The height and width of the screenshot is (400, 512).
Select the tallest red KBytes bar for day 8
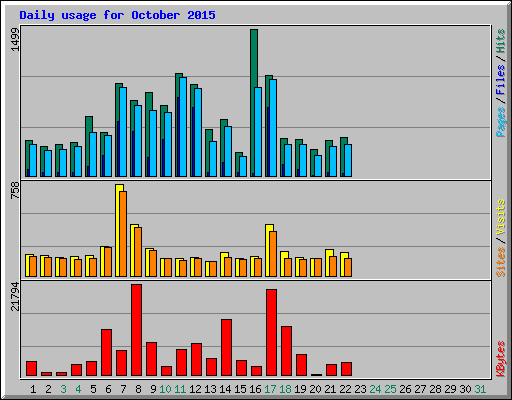[136, 330]
